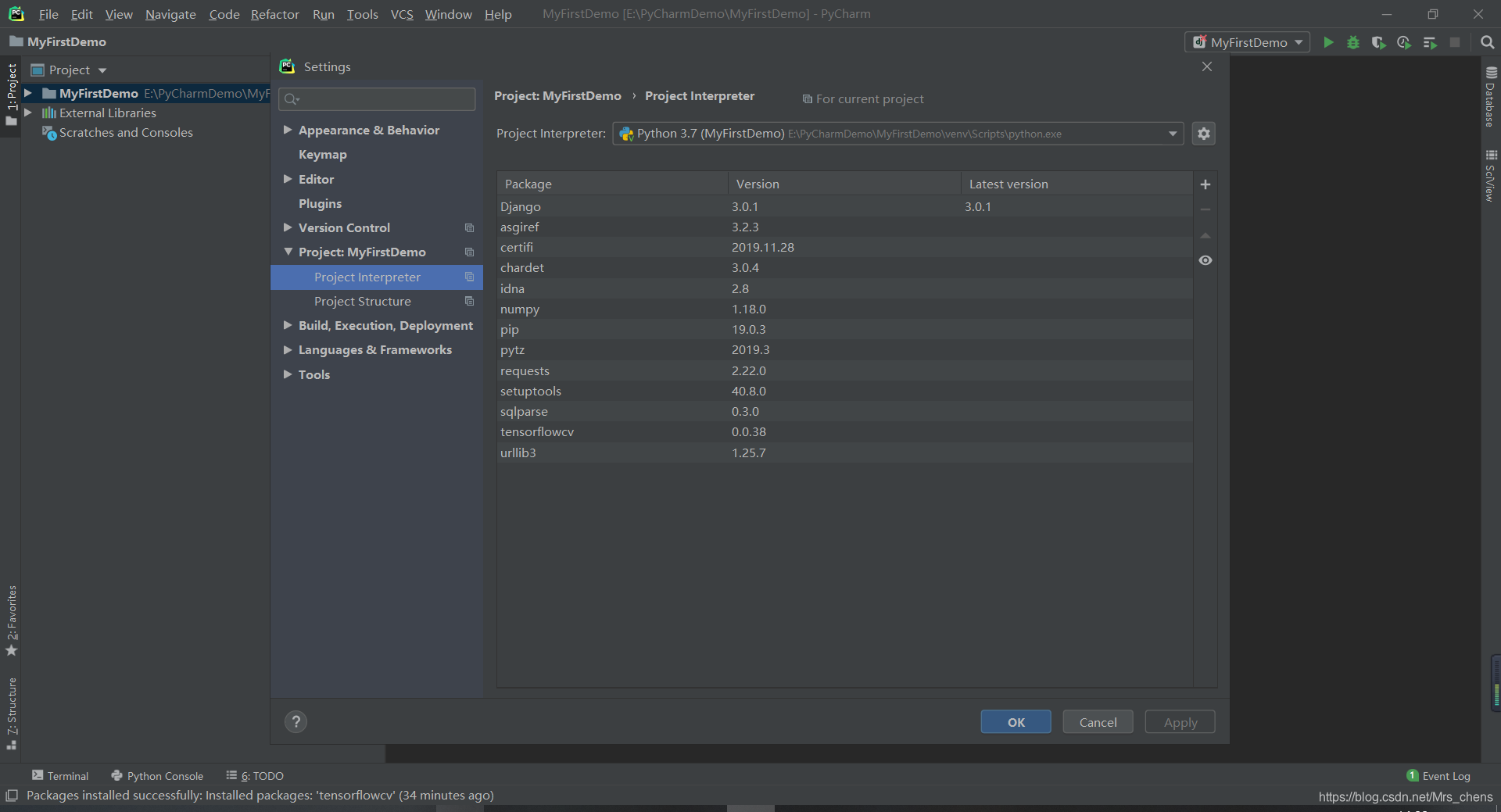The image size is (1501, 812).
Task: Click the Latest version column header
Action: coord(1076,184)
